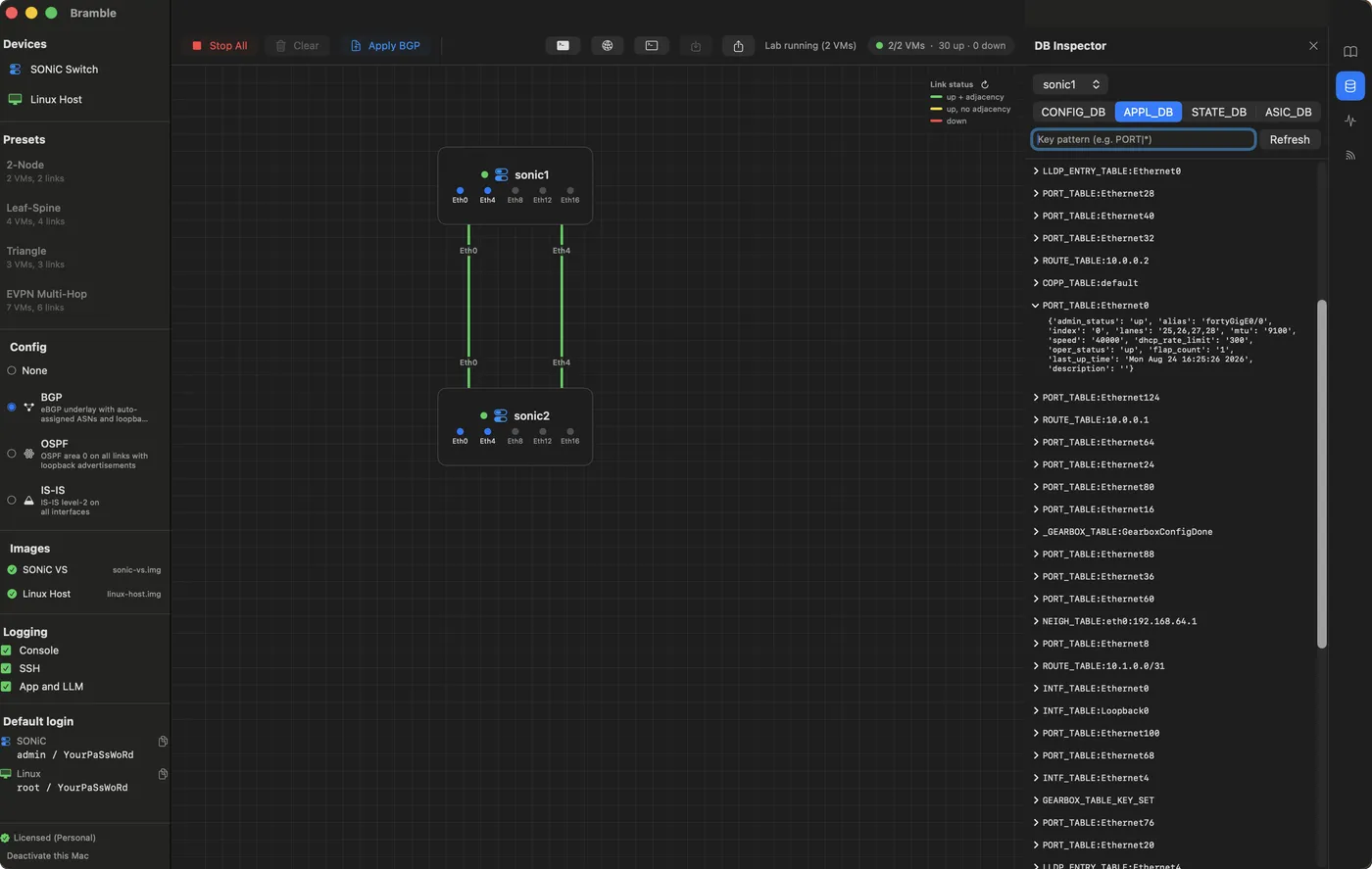Expand the INTF_TABLE:Loopback0 row
The image size is (1372, 869).
tap(1036, 711)
